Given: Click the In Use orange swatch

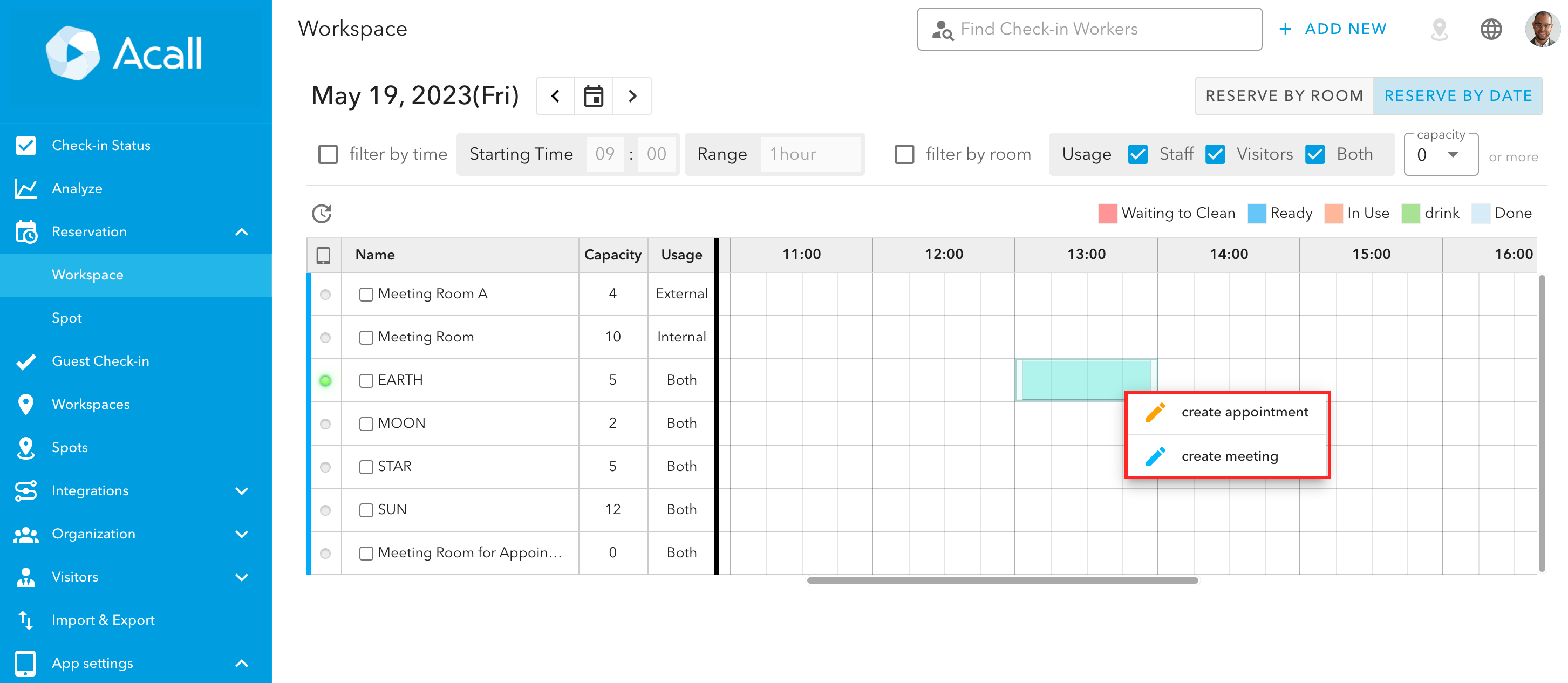Looking at the screenshot, I should (1333, 213).
